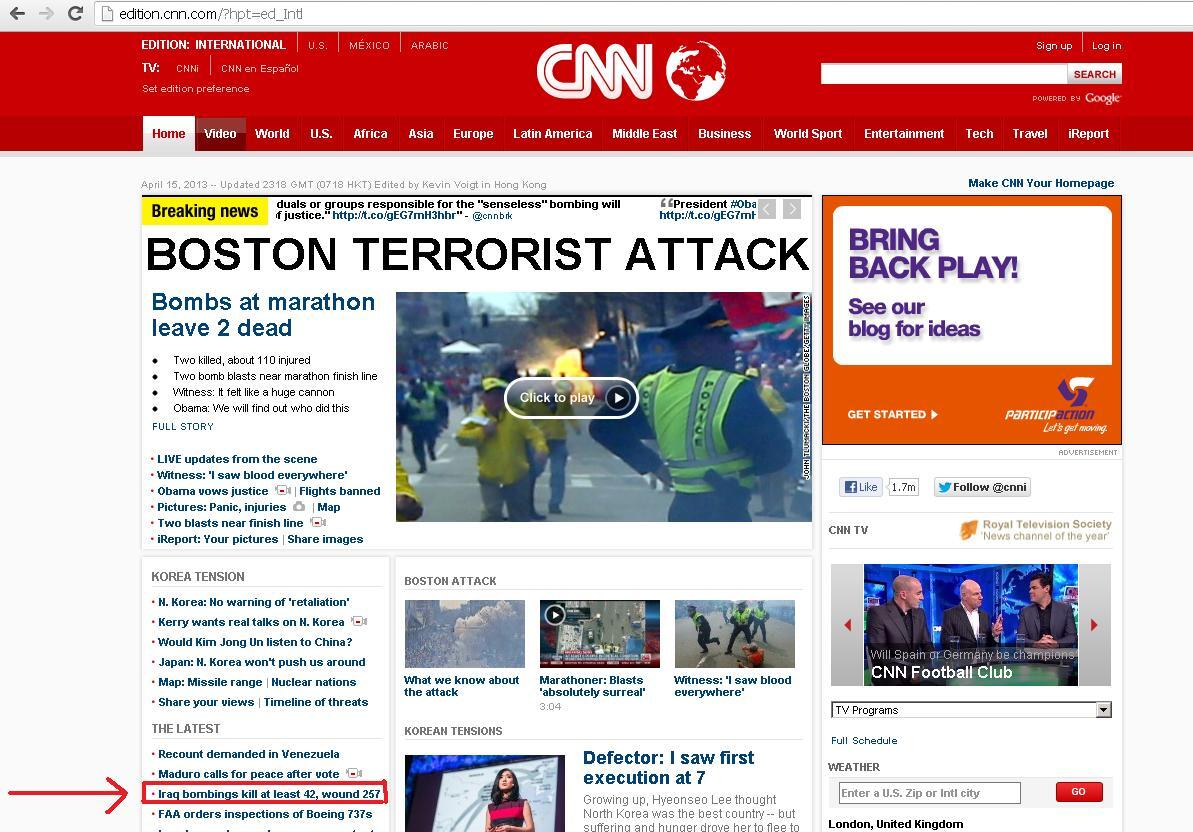Open Iraq bombings kill at least 42 story
The image size is (1193, 832).
click(269, 794)
